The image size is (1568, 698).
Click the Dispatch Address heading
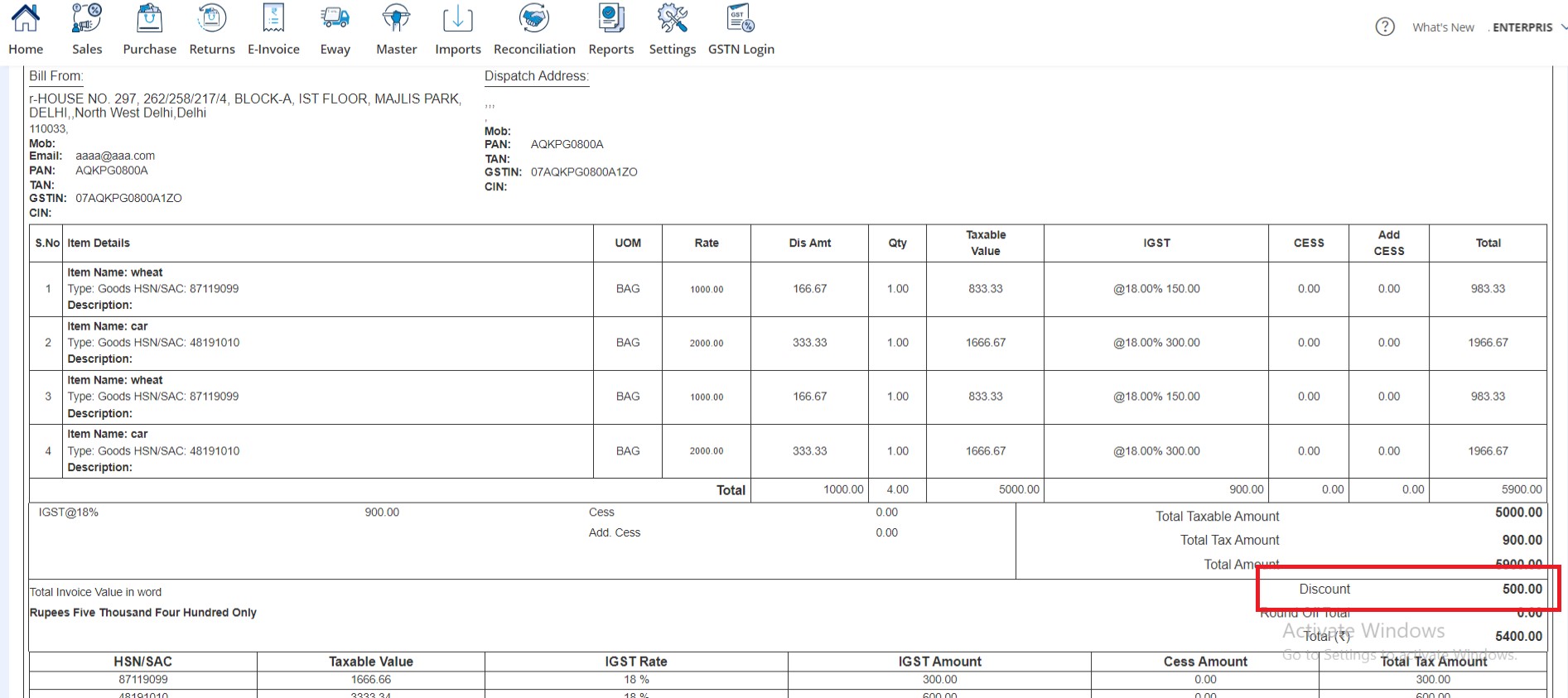pyautogui.click(x=537, y=76)
